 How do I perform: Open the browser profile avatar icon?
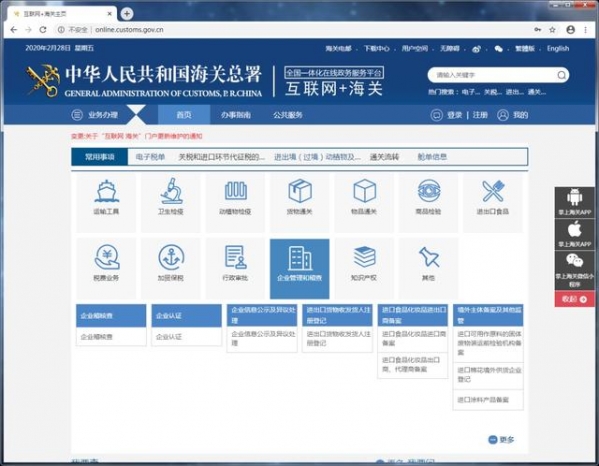(x=570, y=30)
